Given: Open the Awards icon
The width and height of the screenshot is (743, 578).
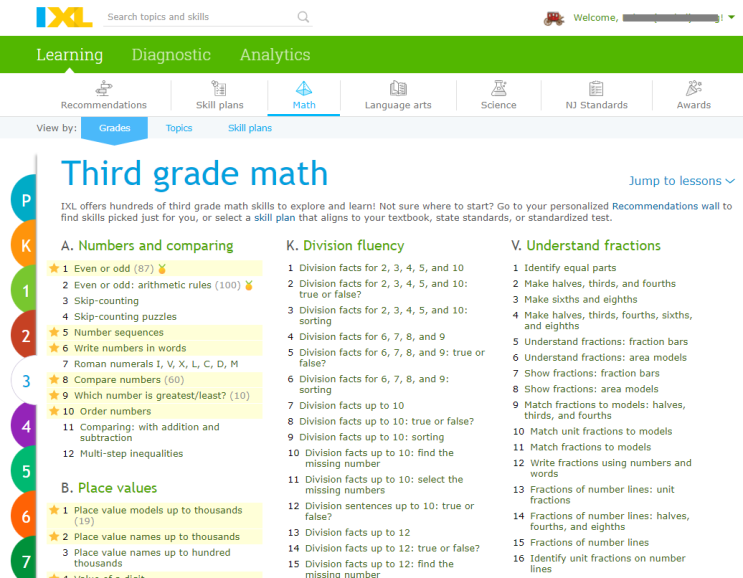Looking at the screenshot, I should (x=694, y=88).
